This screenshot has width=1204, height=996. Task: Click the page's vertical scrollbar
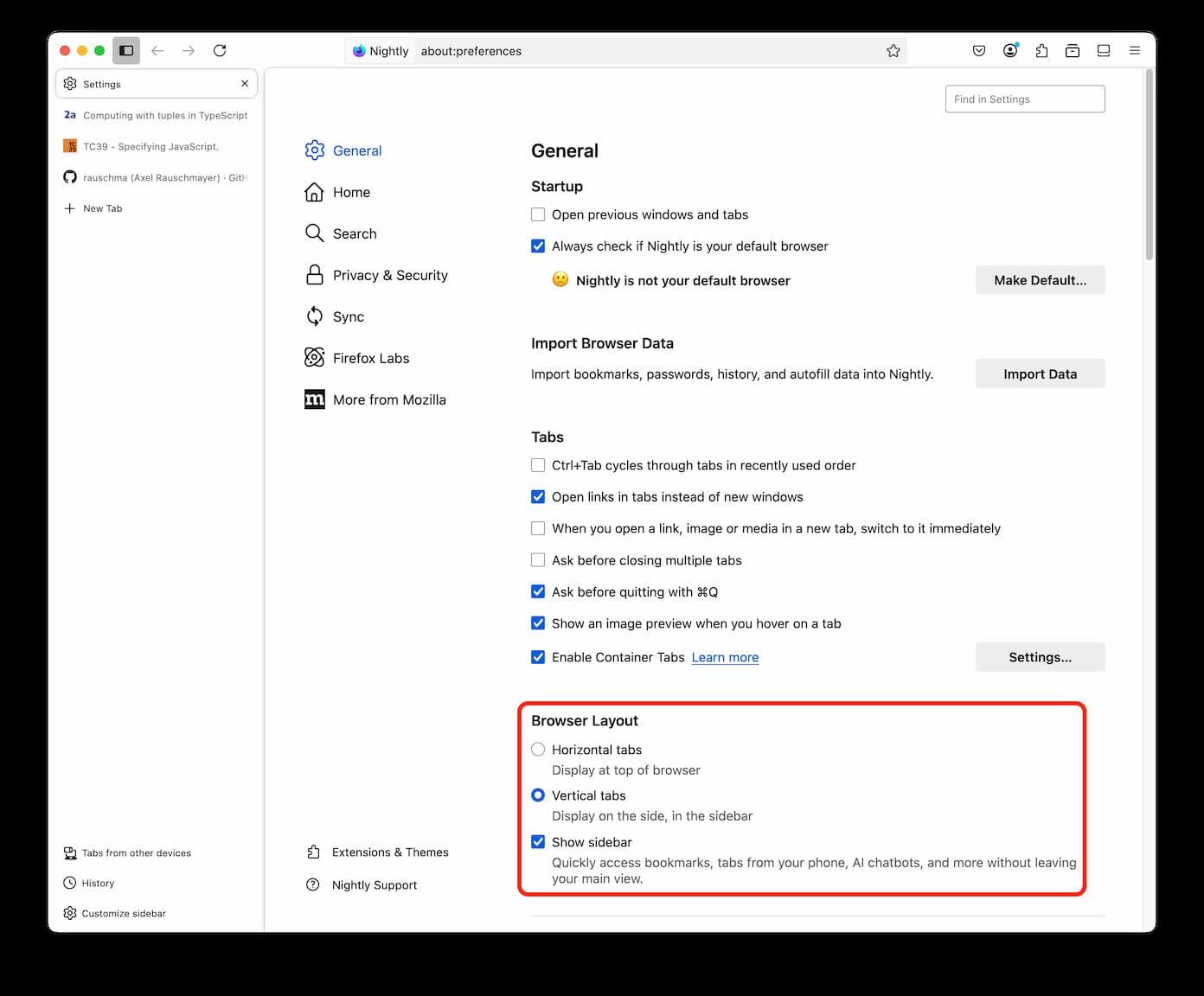(1150, 164)
